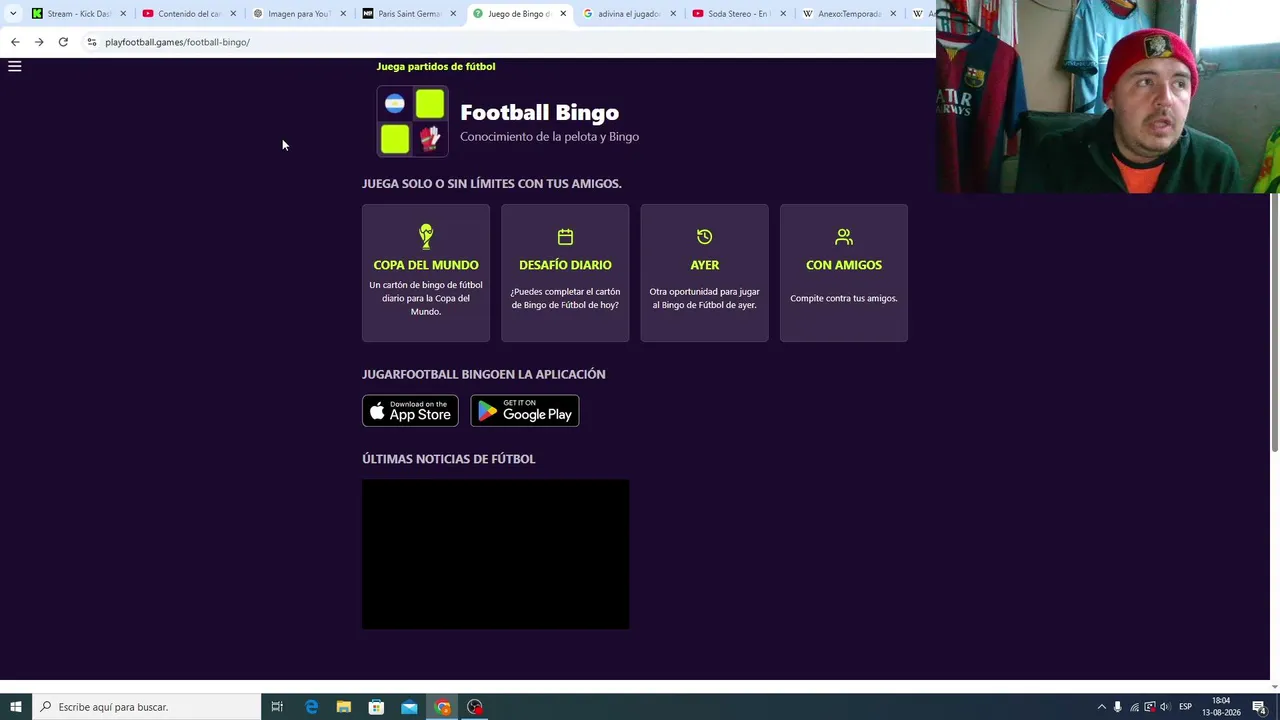Click the World Cup trophy icon

[x=426, y=237]
